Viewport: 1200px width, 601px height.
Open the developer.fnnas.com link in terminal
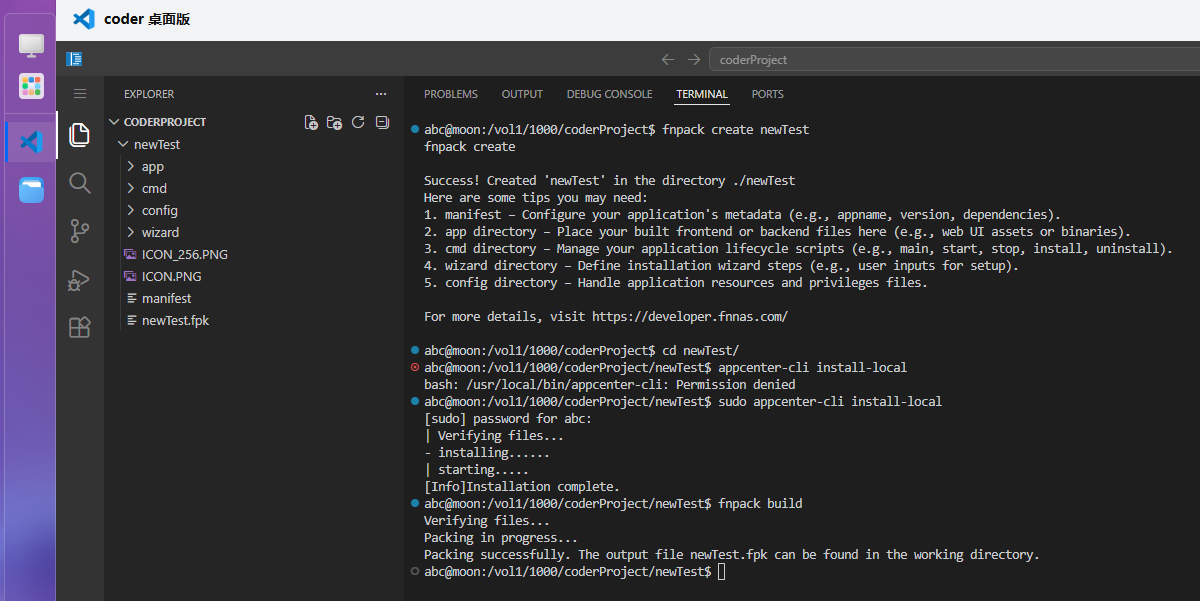point(689,316)
